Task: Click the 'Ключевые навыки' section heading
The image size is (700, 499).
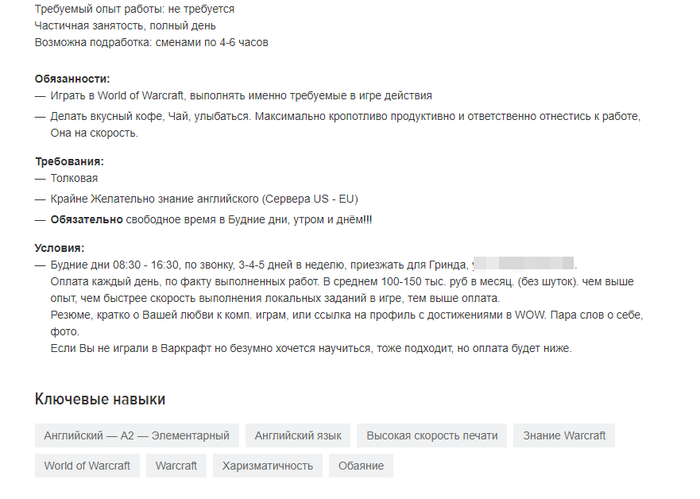Action: tap(100, 399)
